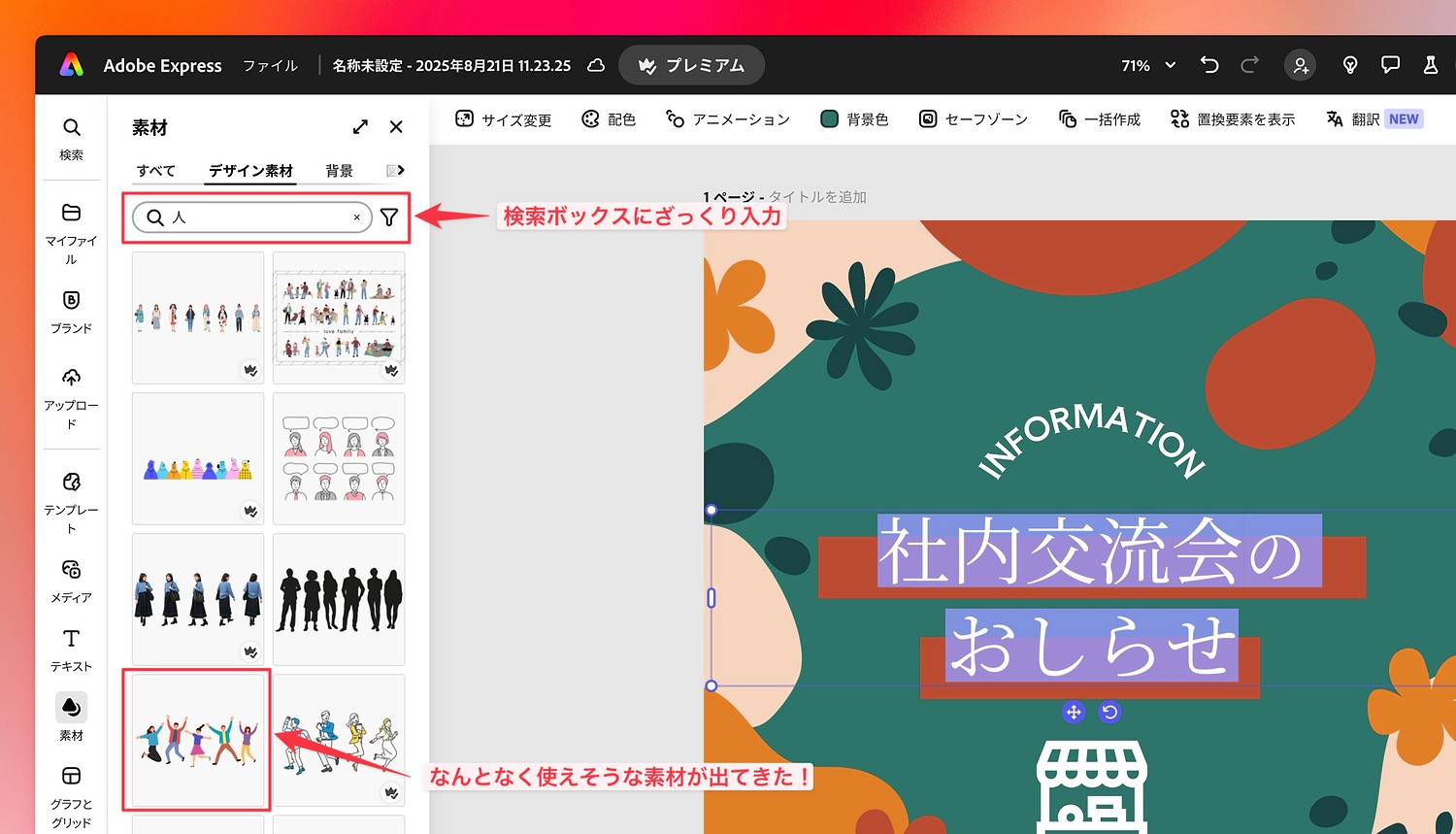Open the 翻訳 translation tool
The height and width of the screenshot is (834, 1456).
[1359, 118]
